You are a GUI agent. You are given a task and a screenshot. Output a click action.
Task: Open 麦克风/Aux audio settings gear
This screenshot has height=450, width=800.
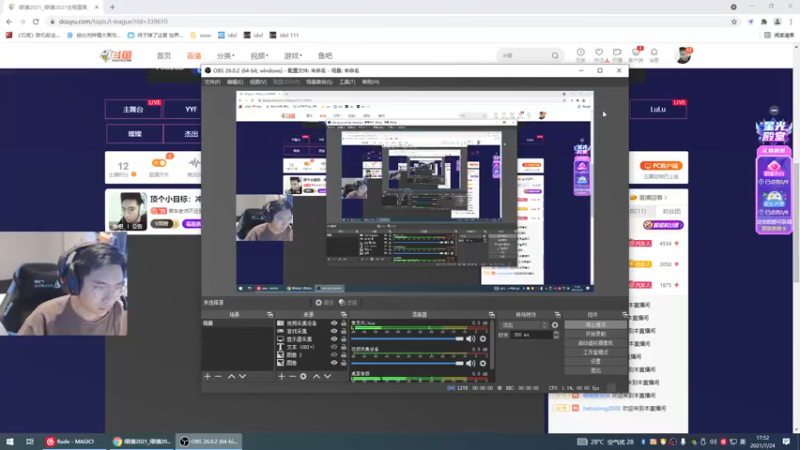[483, 339]
